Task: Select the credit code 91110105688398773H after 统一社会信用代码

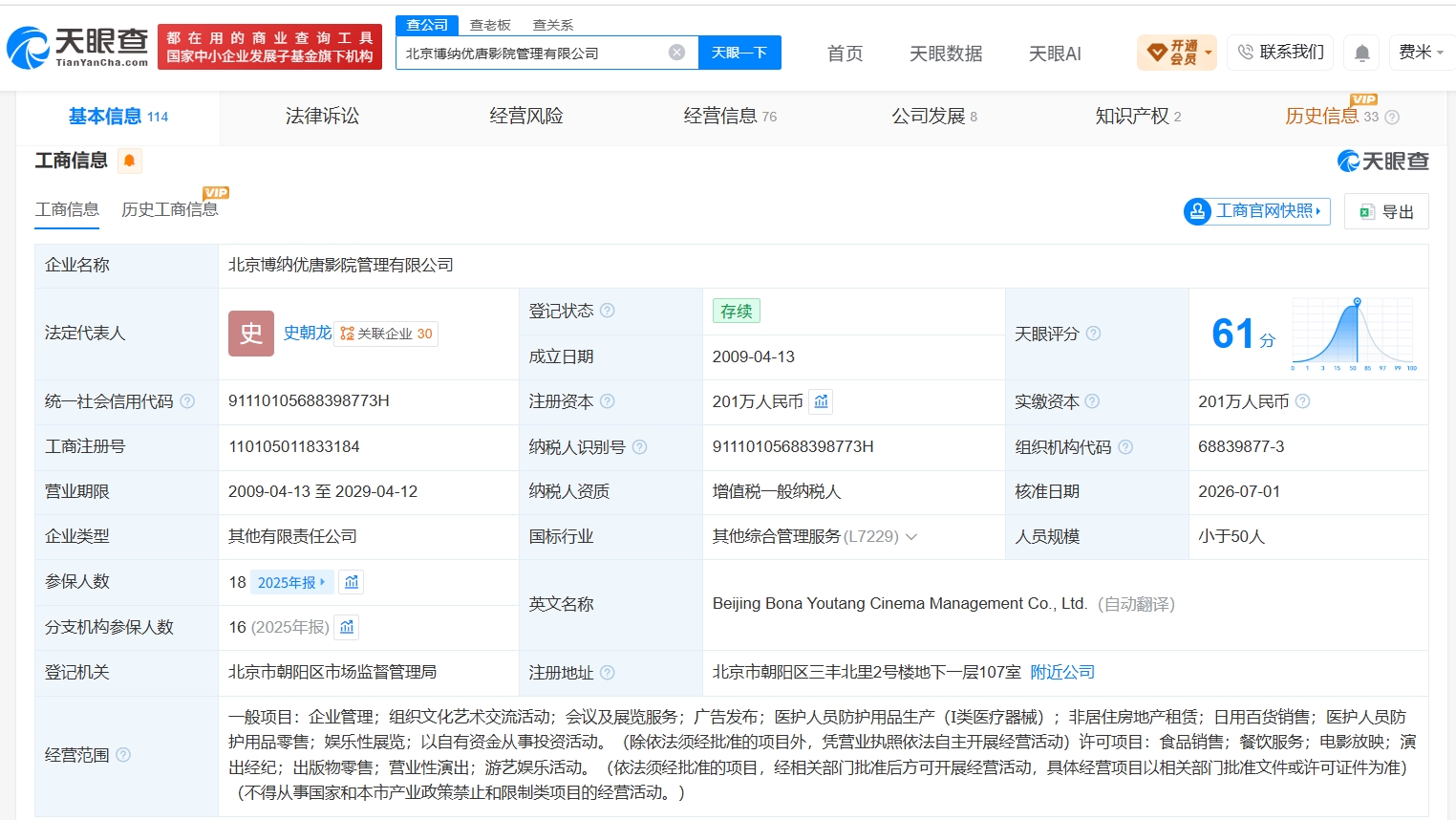Action: 309,401
